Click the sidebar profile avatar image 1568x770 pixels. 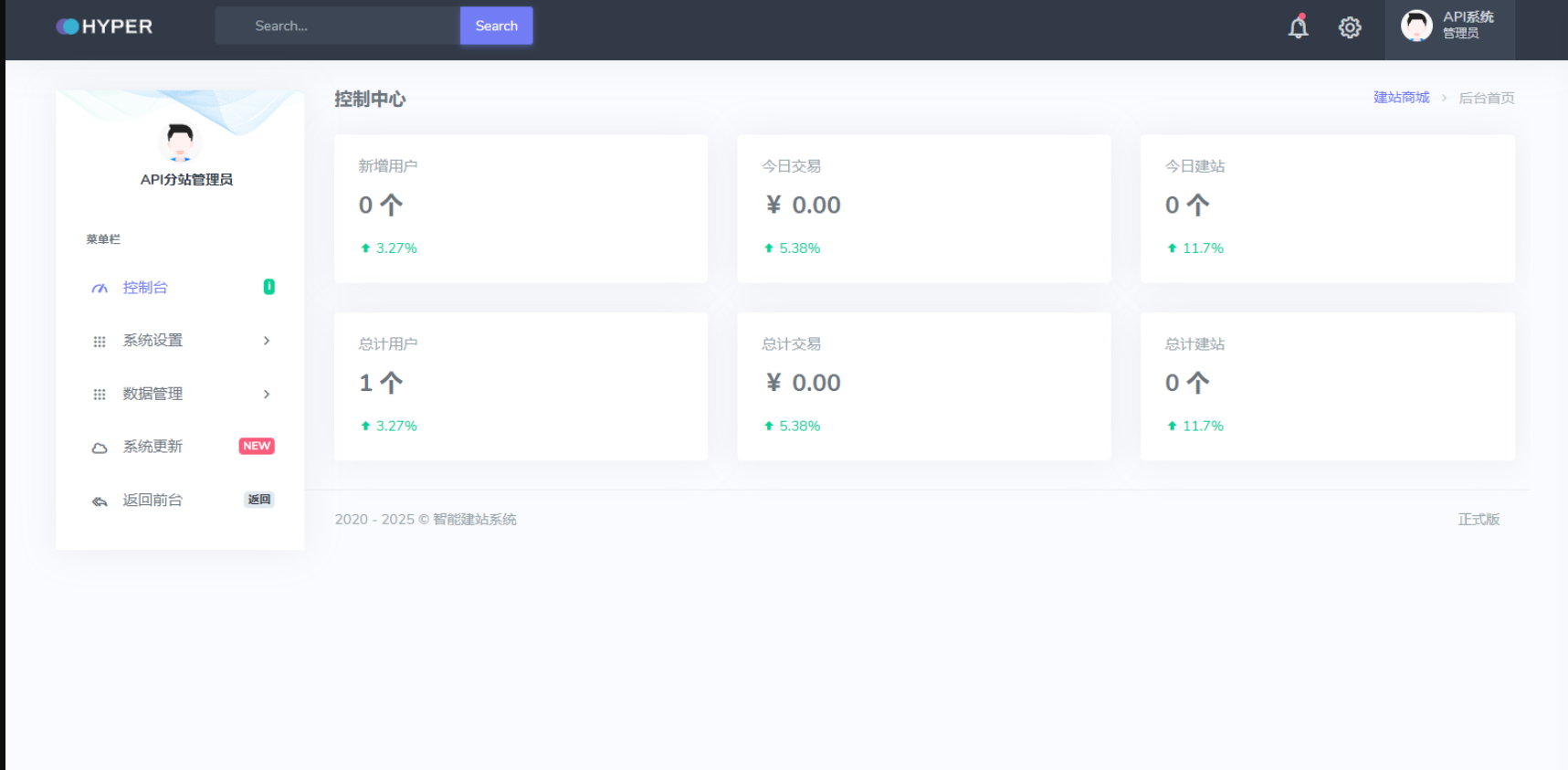pos(180,142)
